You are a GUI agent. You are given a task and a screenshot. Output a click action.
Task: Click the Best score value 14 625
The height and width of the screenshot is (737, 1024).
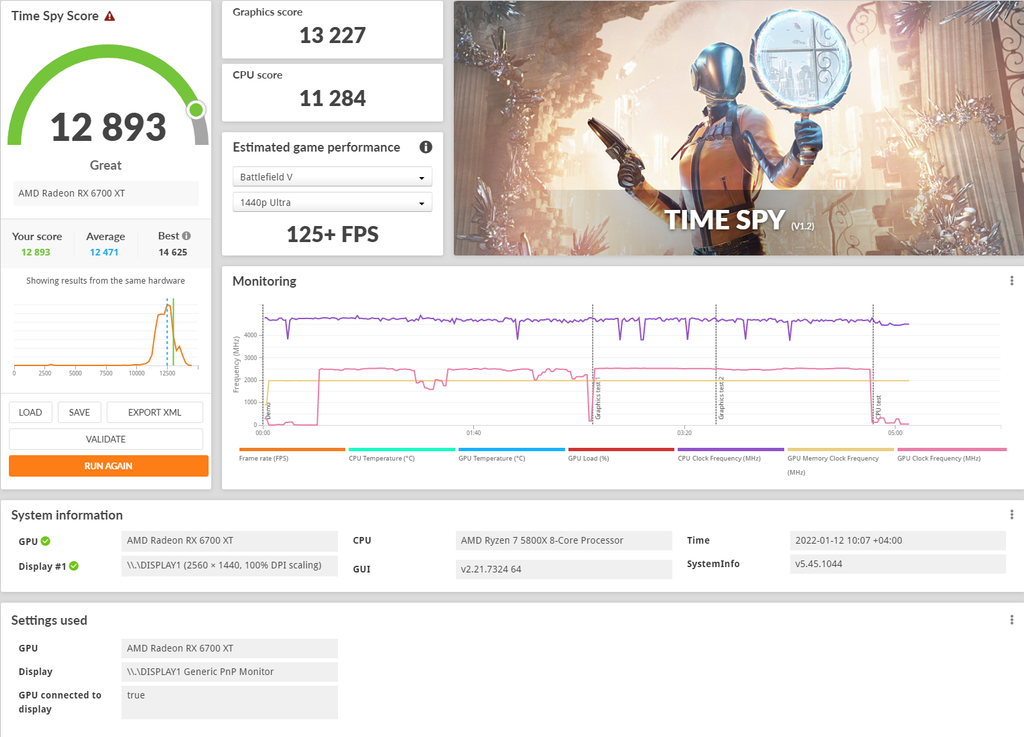pos(173,253)
